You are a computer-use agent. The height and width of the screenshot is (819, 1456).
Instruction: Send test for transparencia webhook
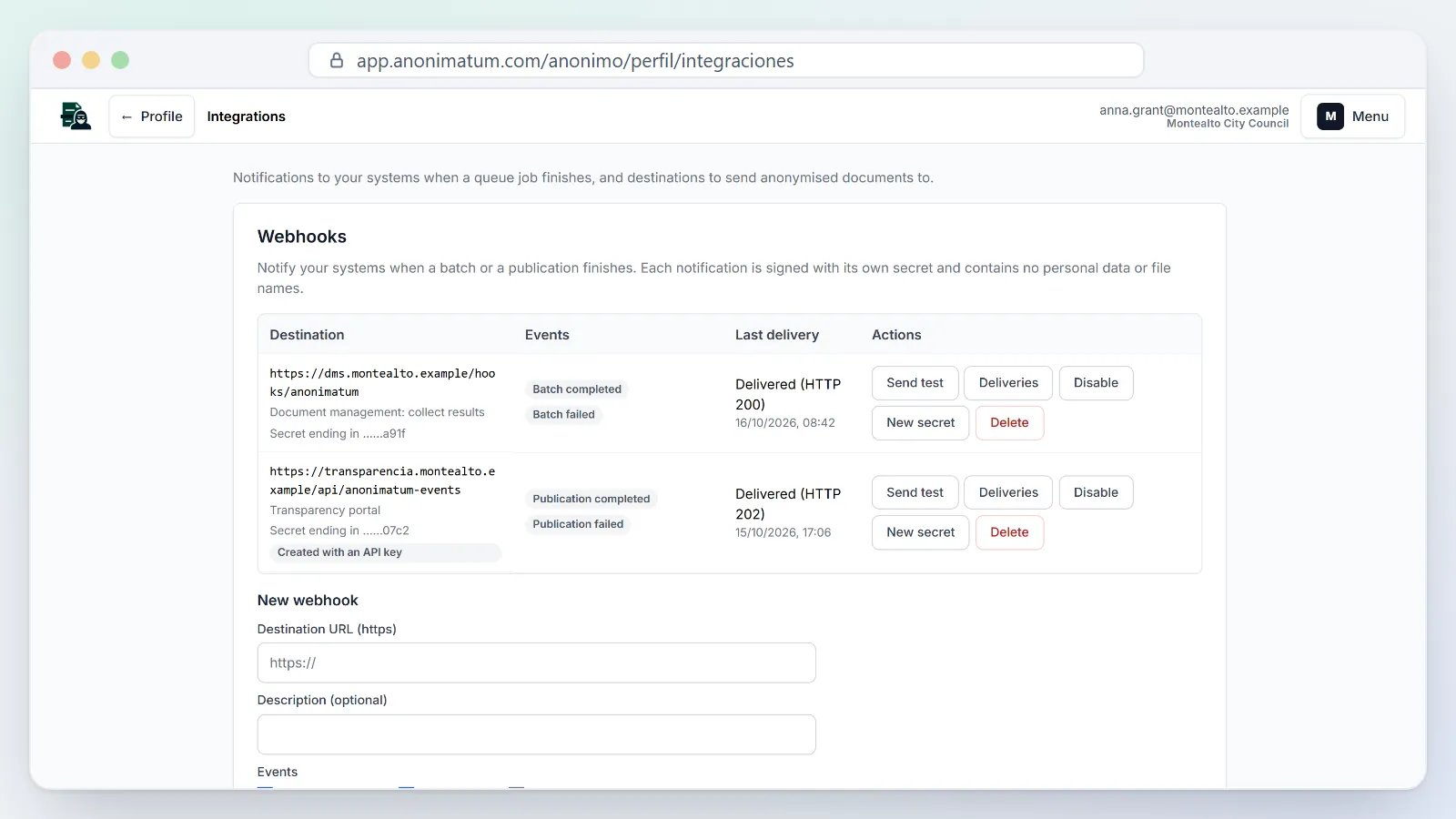click(915, 492)
